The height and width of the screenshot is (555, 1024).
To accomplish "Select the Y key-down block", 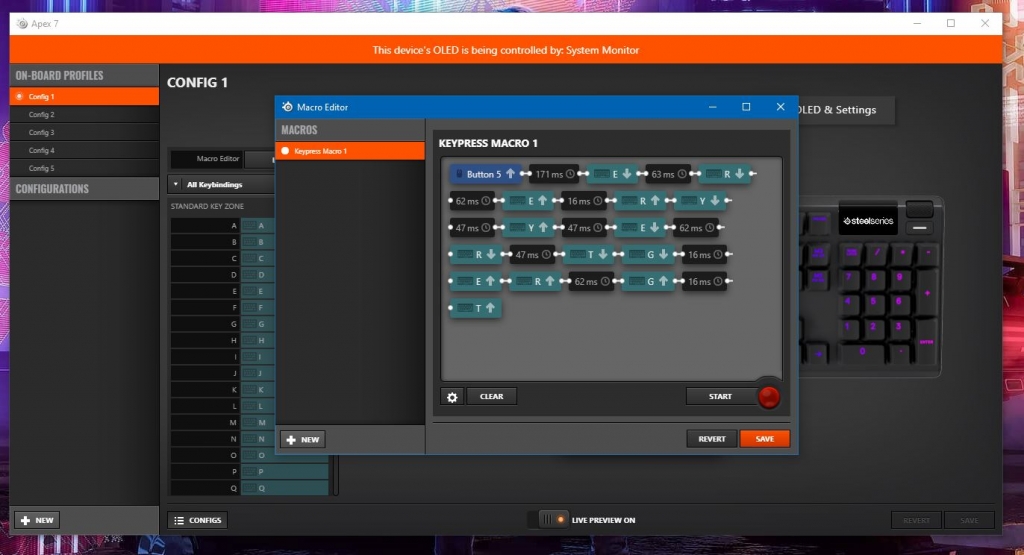I will click(708, 201).
